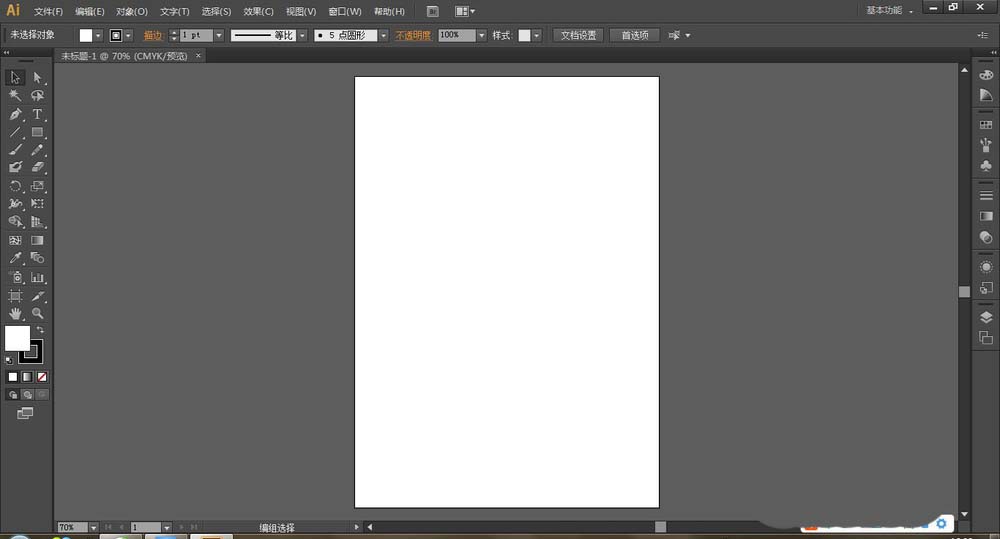This screenshot has width=1000, height=539.
Task: Open the variable width profile dropdown
Action: coord(302,36)
